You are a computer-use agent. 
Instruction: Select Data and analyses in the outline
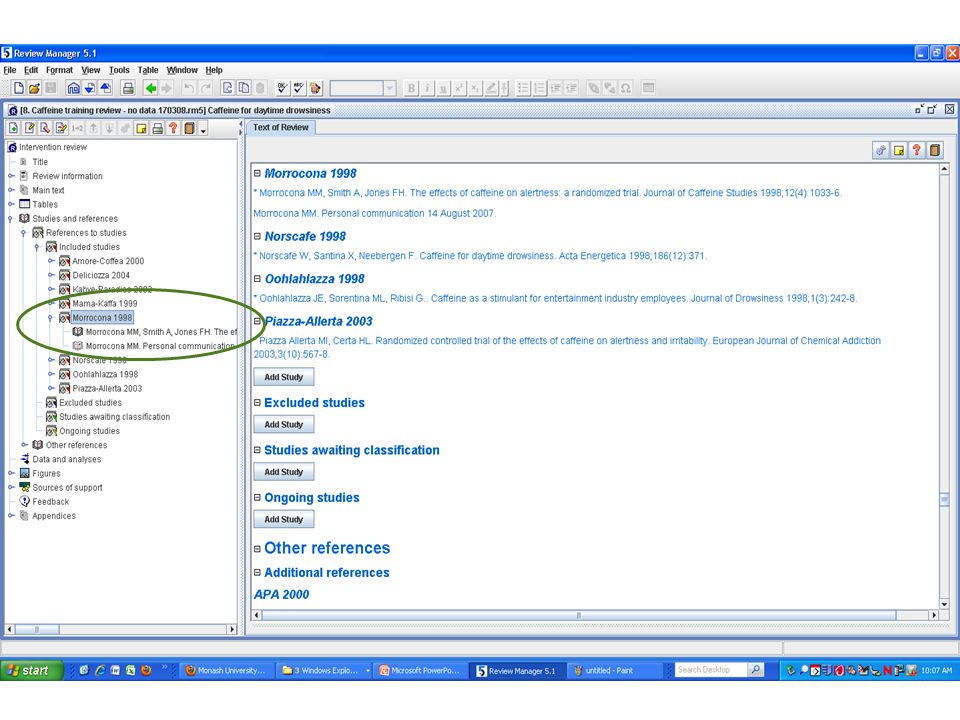click(x=67, y=459)
